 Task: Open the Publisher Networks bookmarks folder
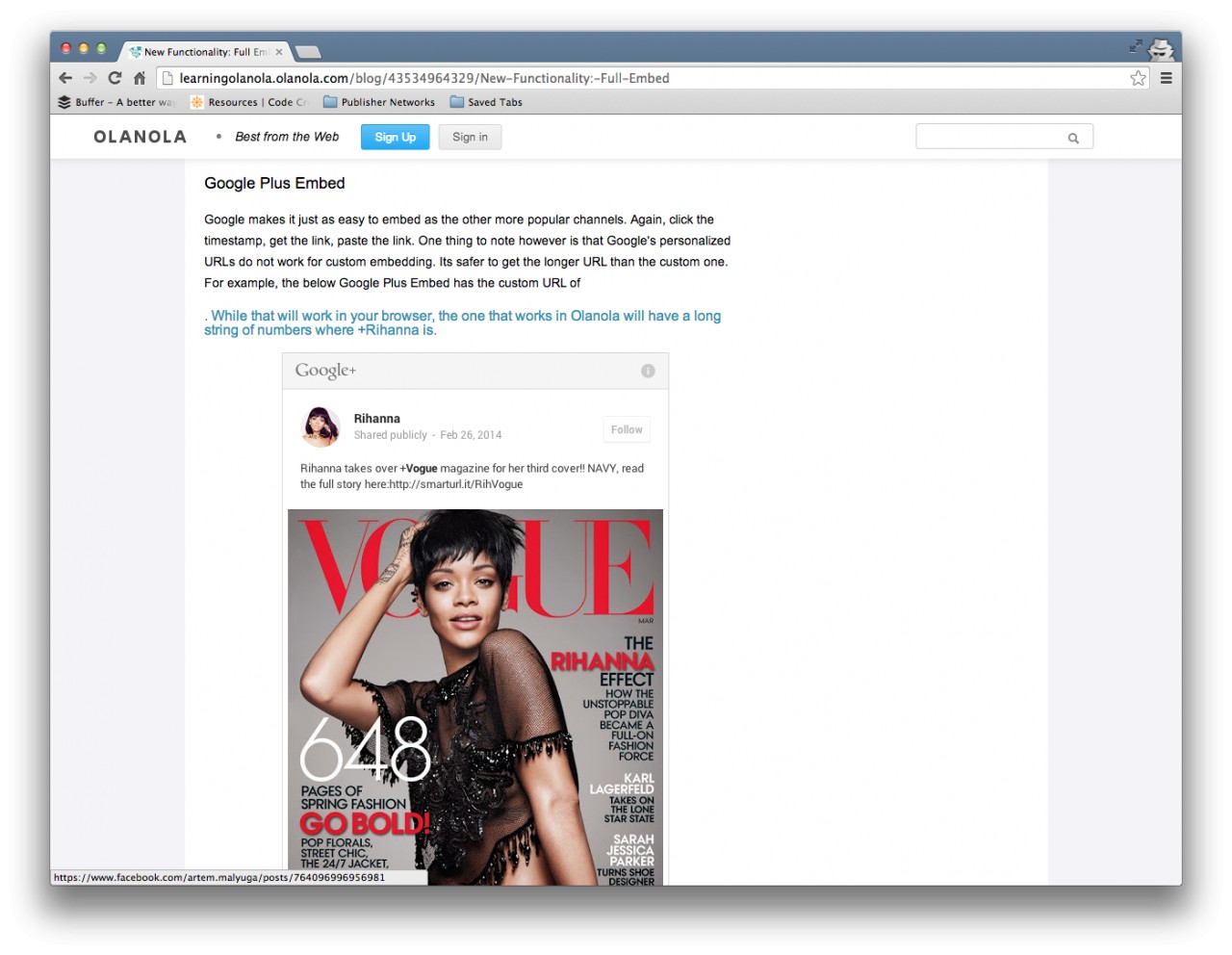tap(379, 102)
